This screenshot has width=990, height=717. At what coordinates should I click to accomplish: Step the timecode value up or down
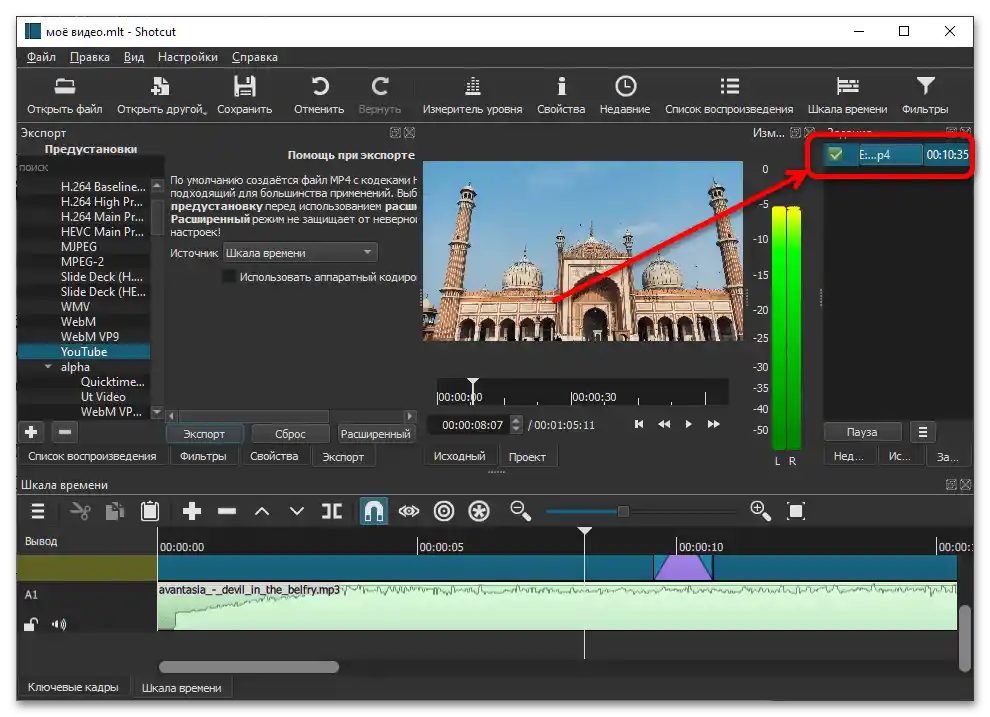point(516,424)
